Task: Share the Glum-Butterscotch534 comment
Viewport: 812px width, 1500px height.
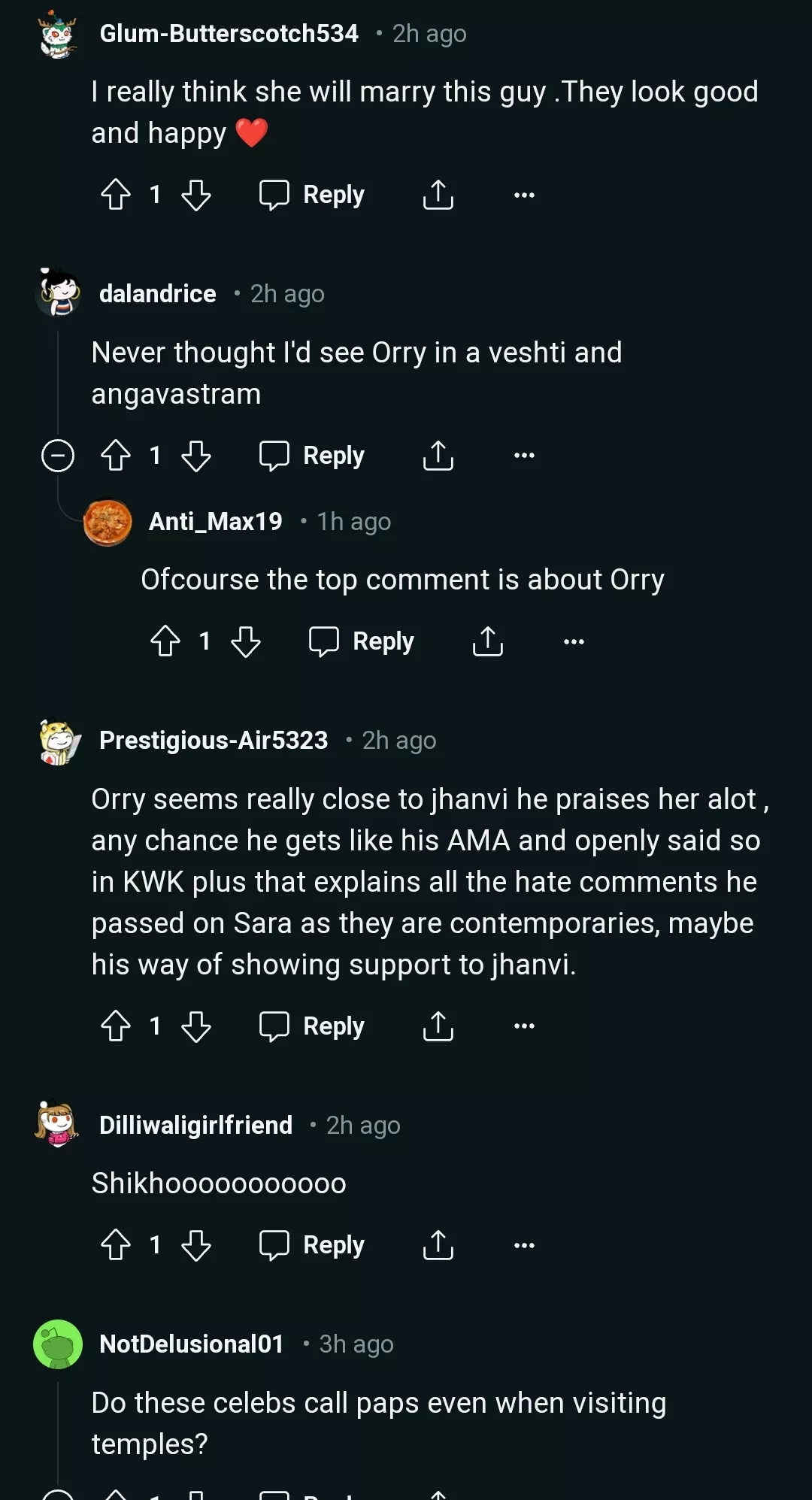Action: [x=438, y=195]
